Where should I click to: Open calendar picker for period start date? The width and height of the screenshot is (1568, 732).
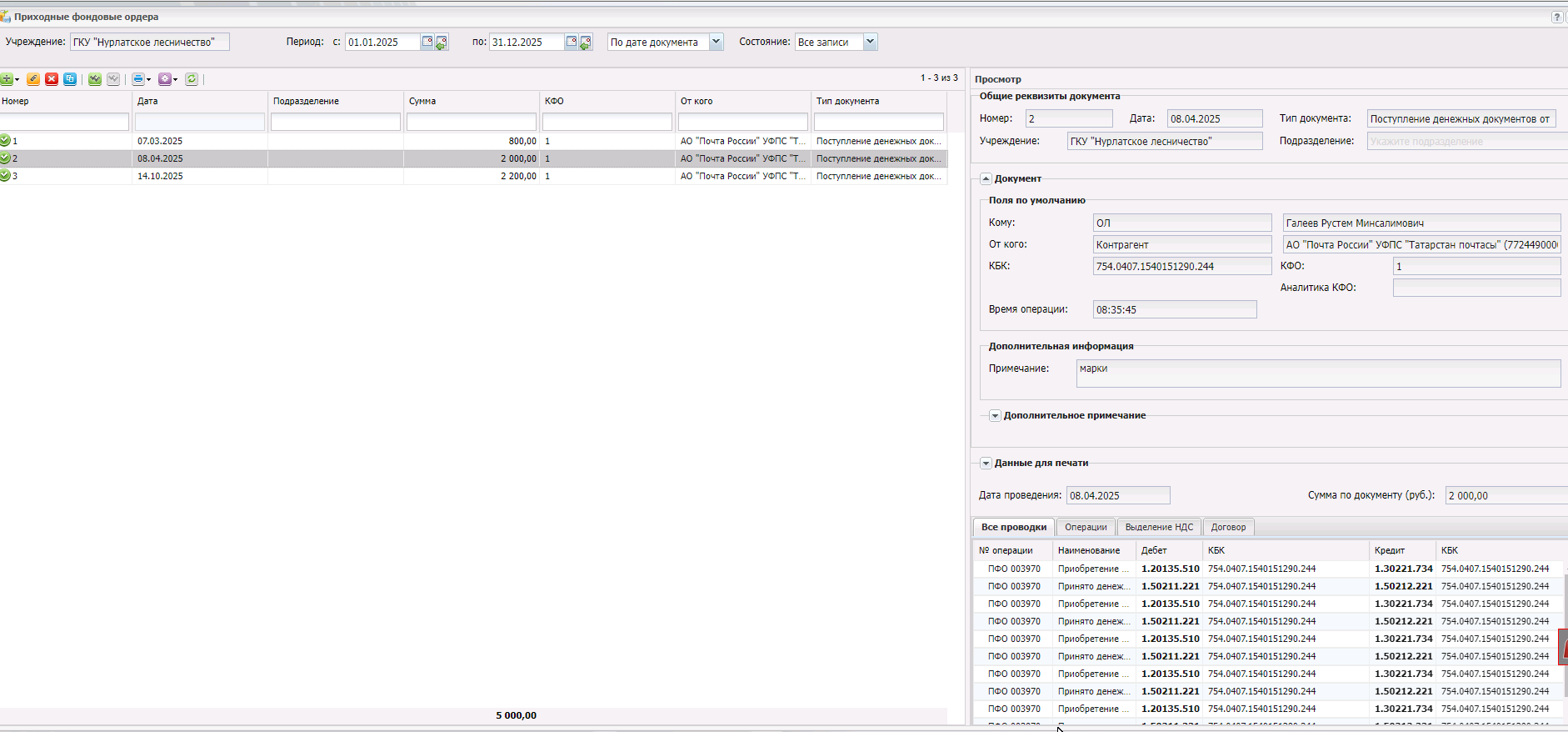click(x=427, y=42)
